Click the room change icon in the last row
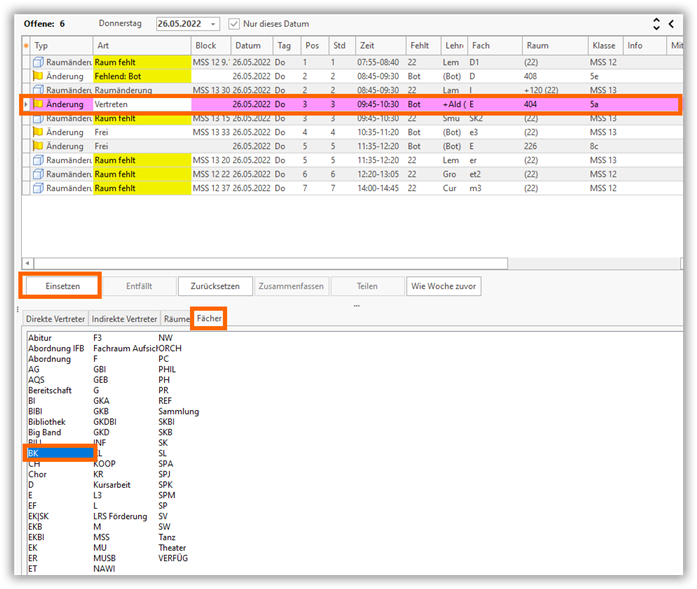The width and height of the screenshot is (697, 589). pos(39,188)
